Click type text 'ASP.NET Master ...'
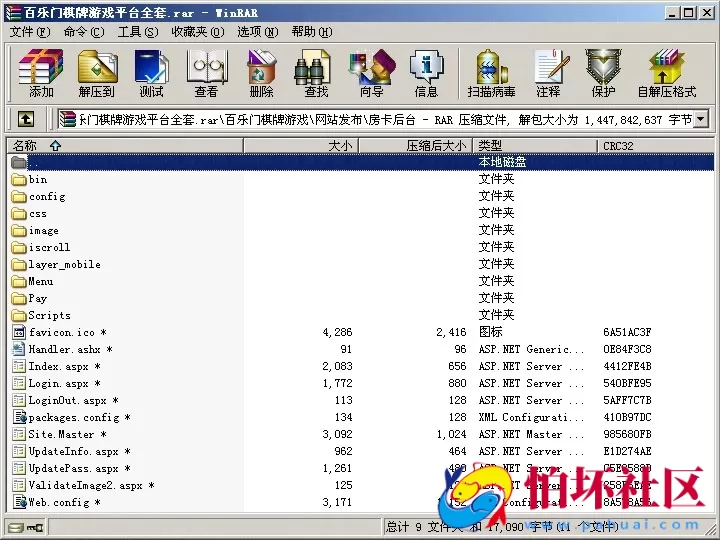The width and height of the screenshot is (720, 540). [531, 434]
